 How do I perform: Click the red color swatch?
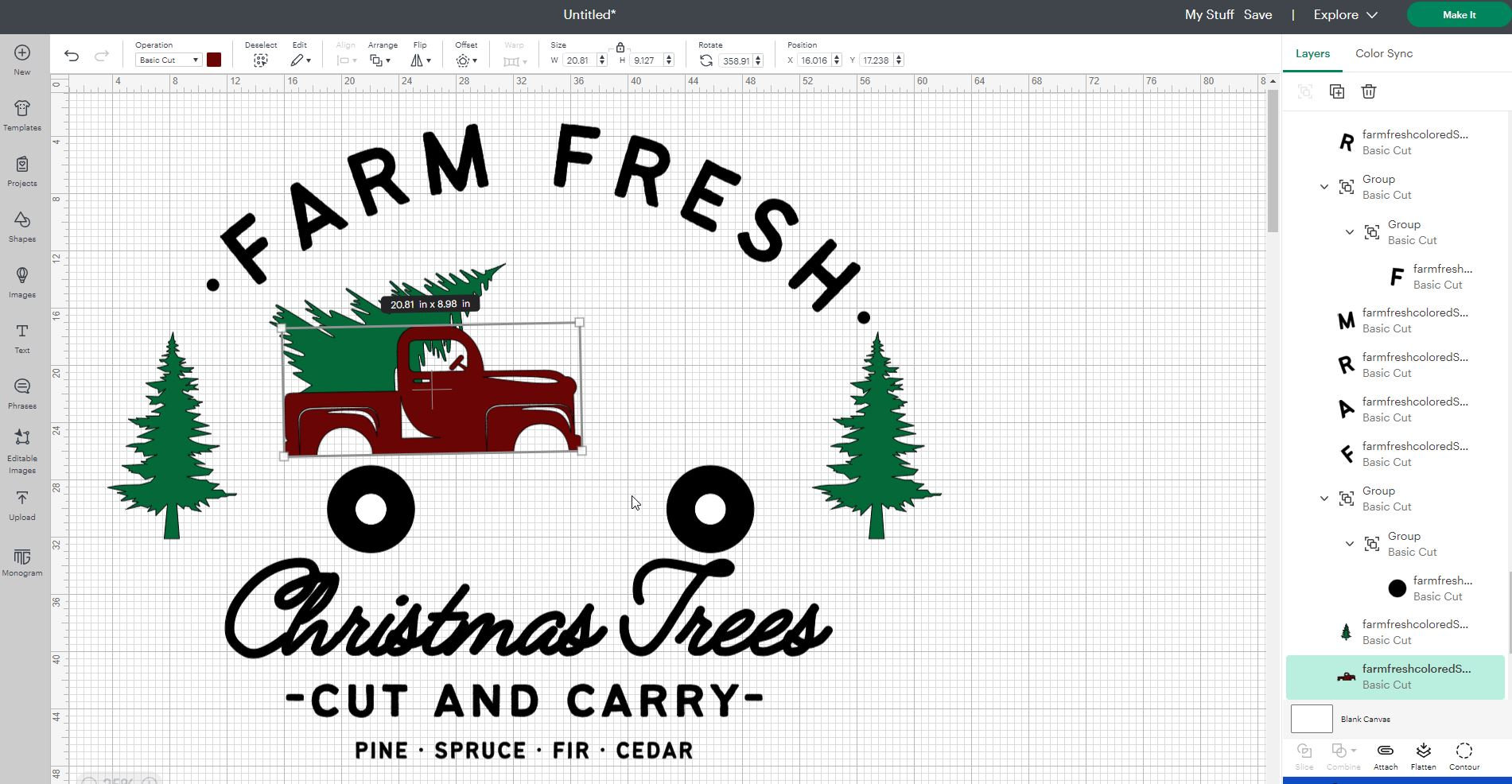tap(214, 60)
